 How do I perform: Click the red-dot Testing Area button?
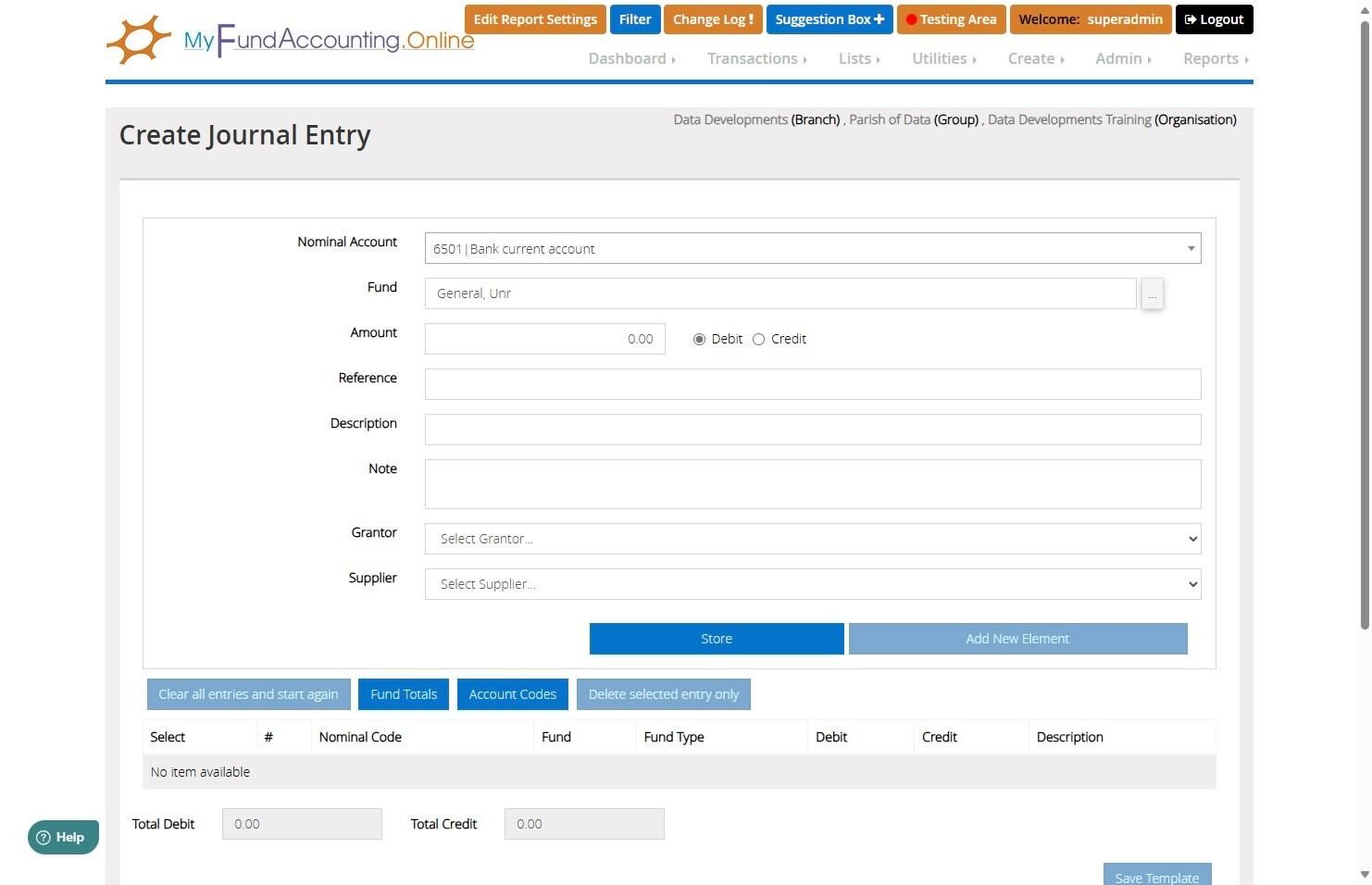951,19
